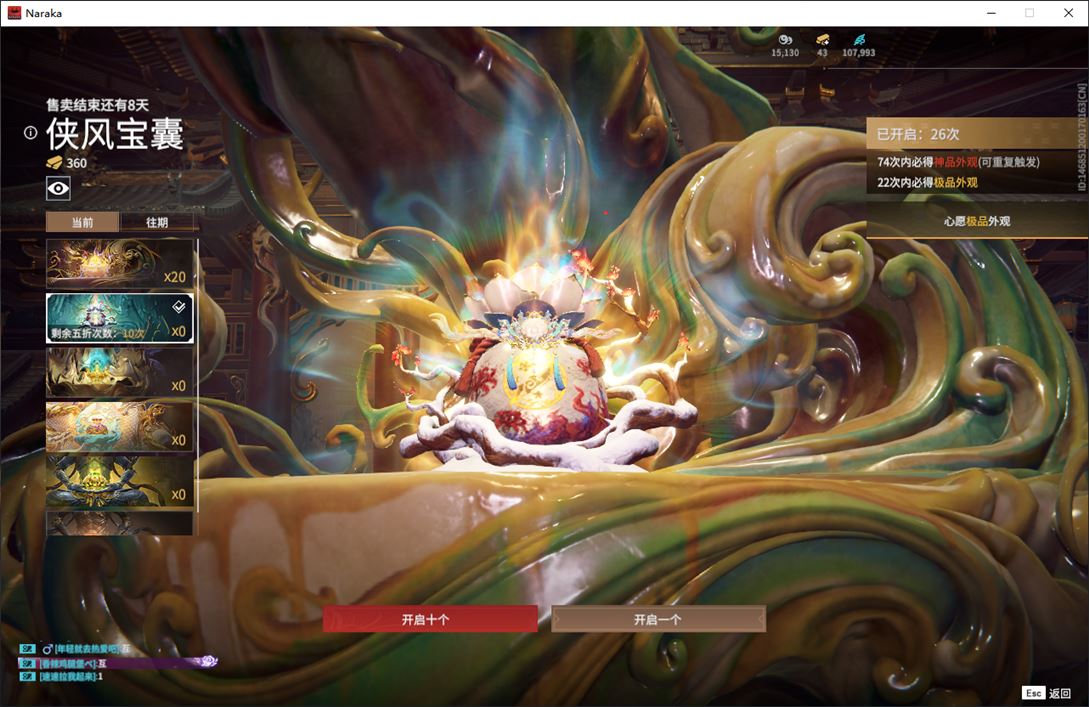
Task: Close the Naraka window
Action: 1068,13
